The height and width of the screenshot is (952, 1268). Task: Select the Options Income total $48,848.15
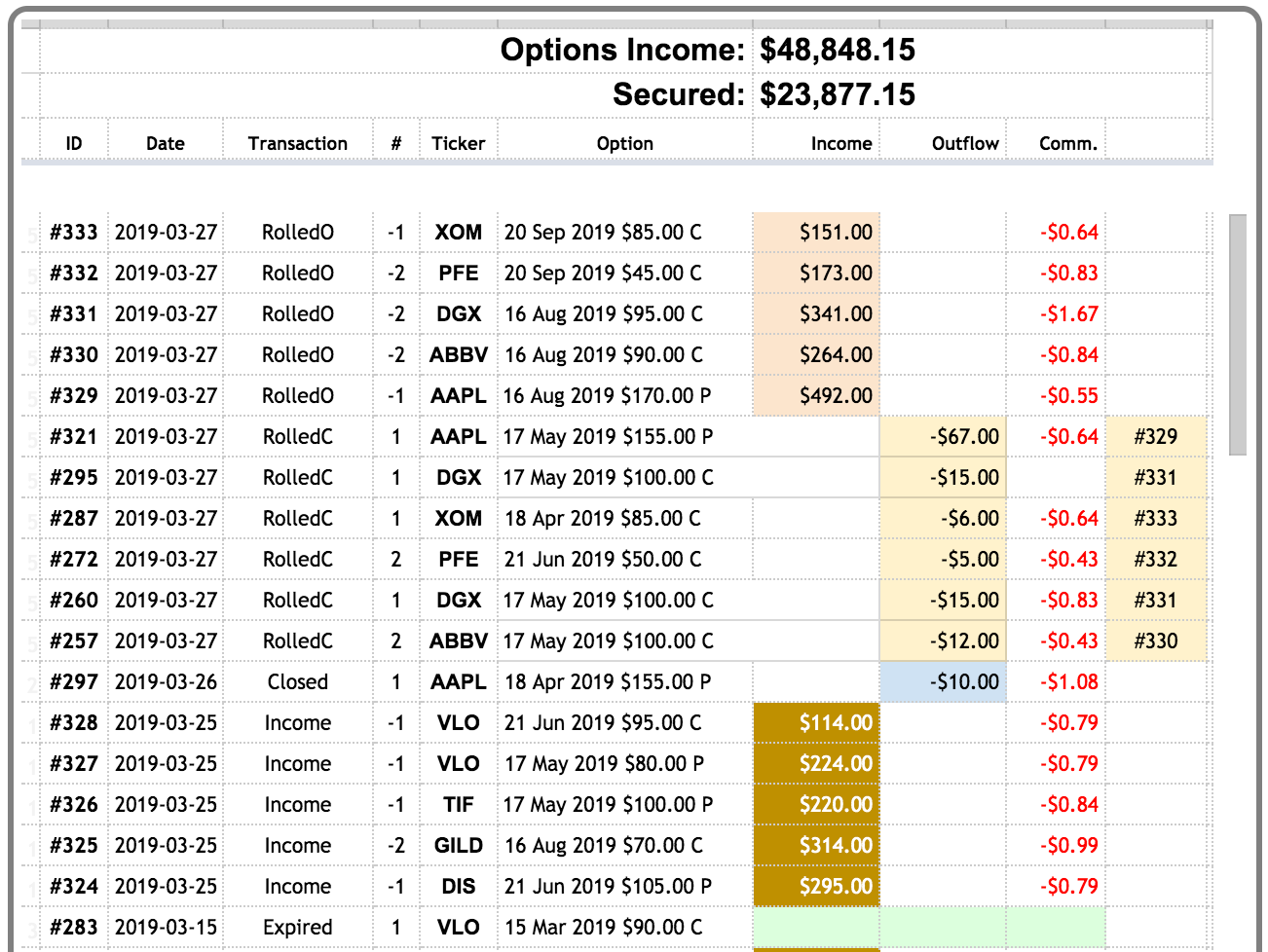(x=838, y=50)
